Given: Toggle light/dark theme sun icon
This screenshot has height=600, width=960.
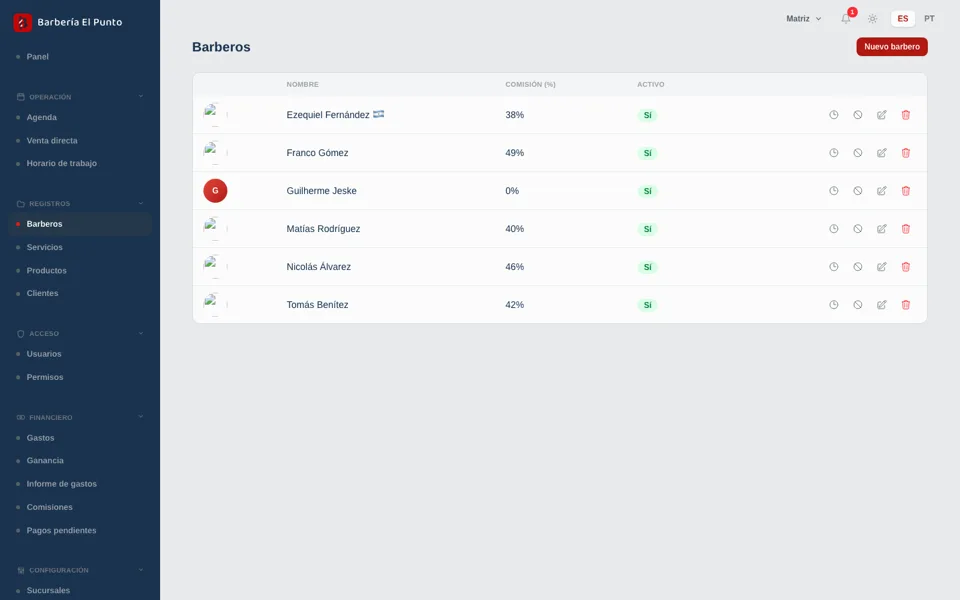Looking at the screenshot, I should (872, 19).
